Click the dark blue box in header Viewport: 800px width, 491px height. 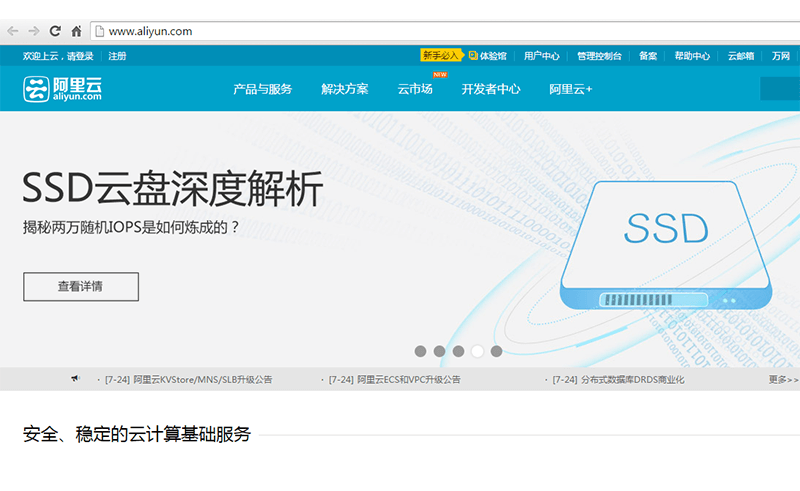point(780,89)
